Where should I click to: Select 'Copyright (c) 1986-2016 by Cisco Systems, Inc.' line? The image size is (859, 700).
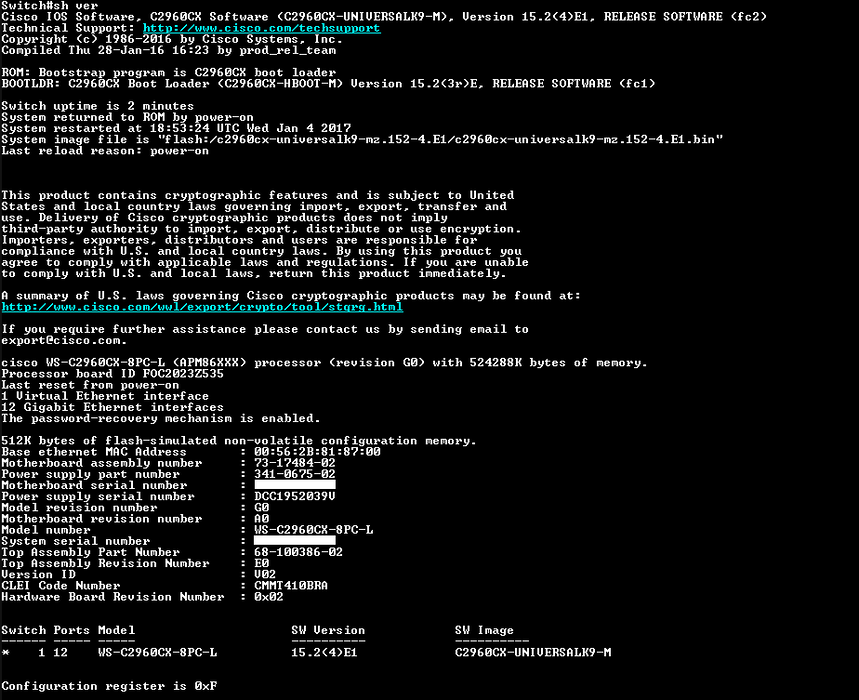172,39
